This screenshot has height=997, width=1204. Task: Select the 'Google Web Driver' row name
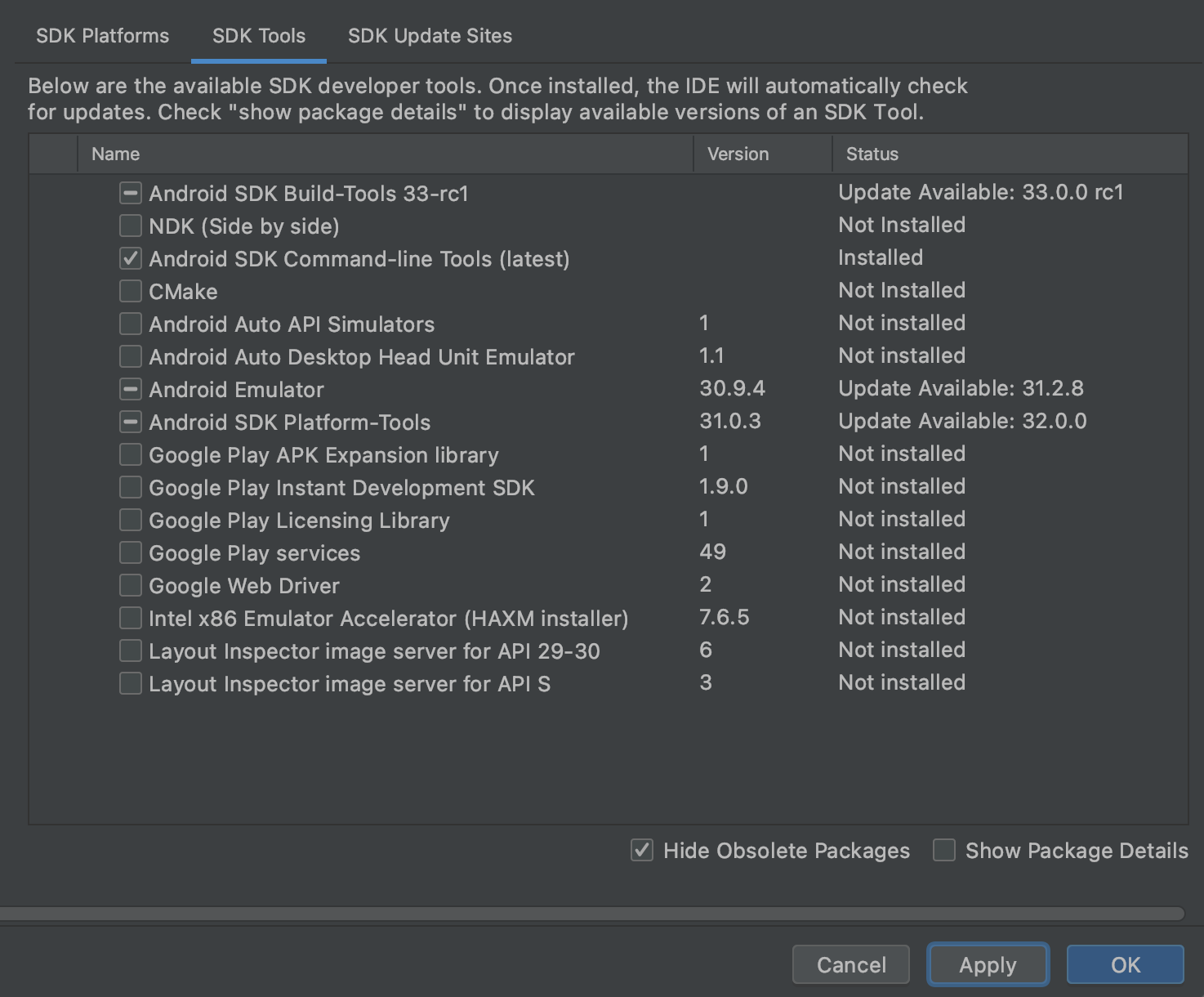244,586
